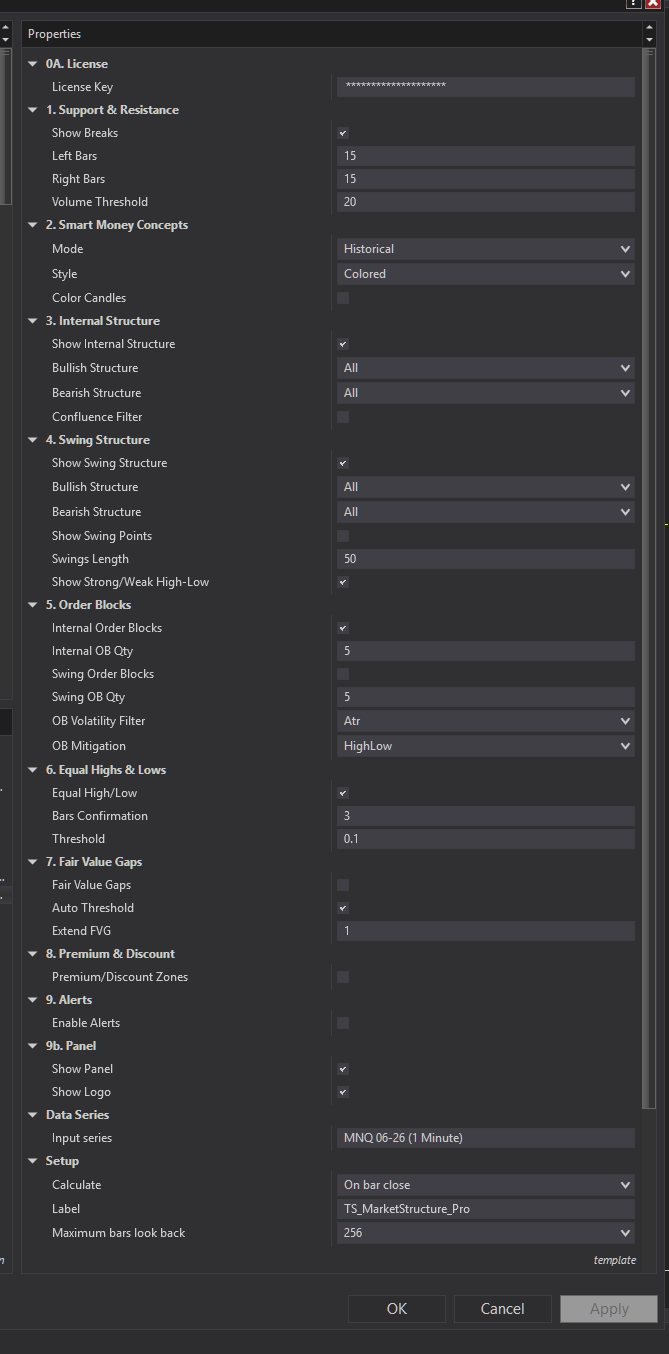This screenshot has width=669, height=1354.
Task: Toggle the Show Panel checkbox
Action: pos(343,1069)
